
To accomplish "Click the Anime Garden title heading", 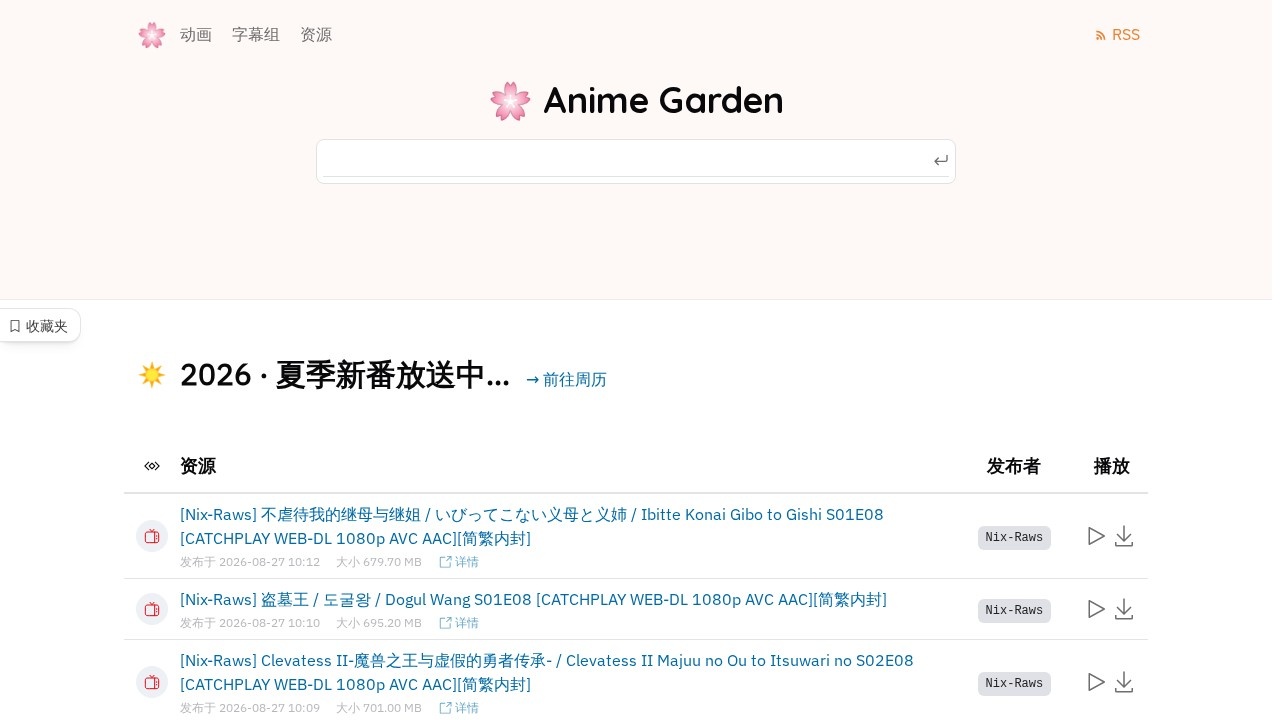I will (x=663, y=101).
